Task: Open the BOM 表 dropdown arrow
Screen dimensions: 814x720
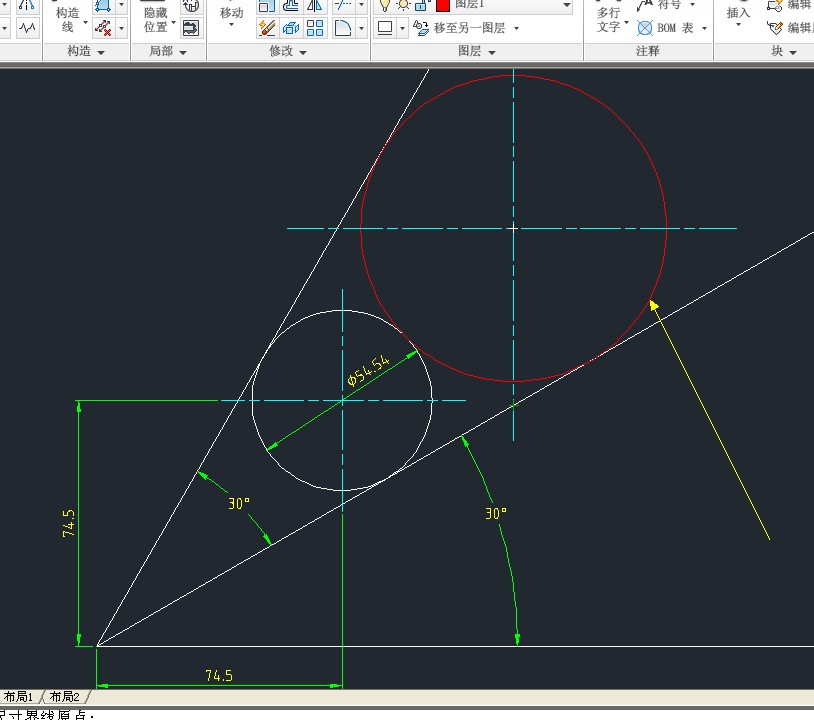Action: [x=704, y=28]
